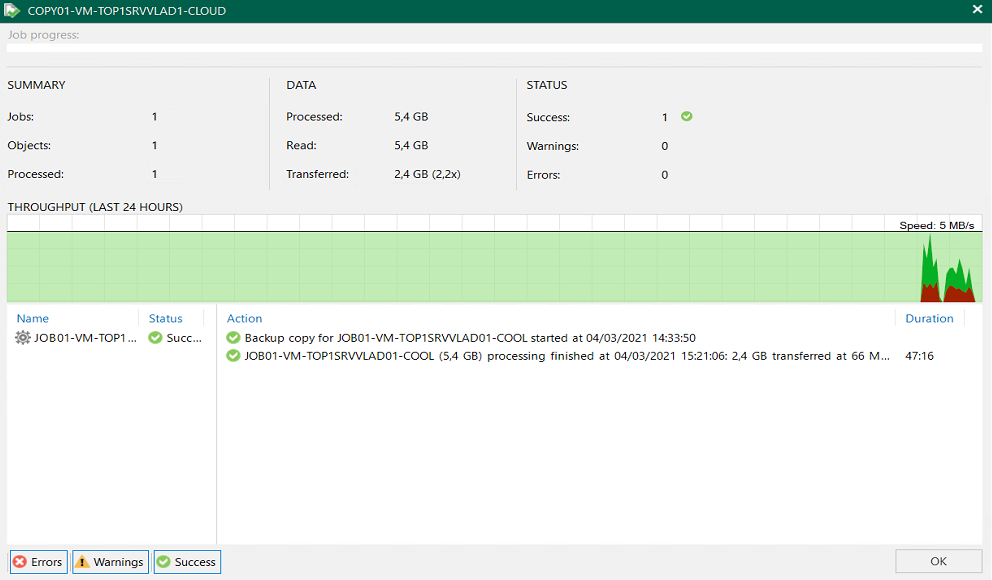
Task: Sort by the Name column header
Action: (33, 318)
